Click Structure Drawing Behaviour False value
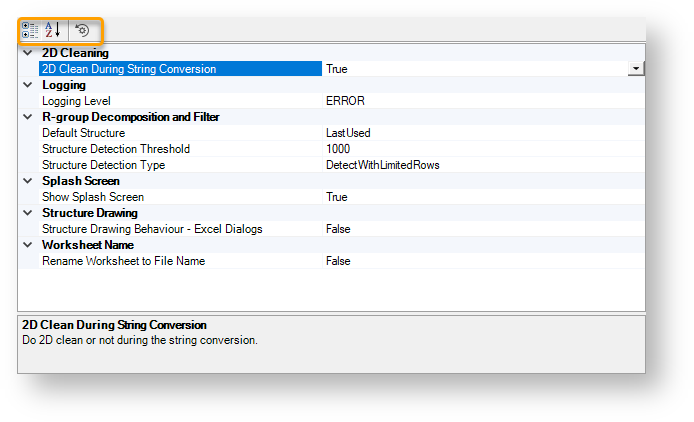Screen dimensions: 694x422 tap(339, 229)
